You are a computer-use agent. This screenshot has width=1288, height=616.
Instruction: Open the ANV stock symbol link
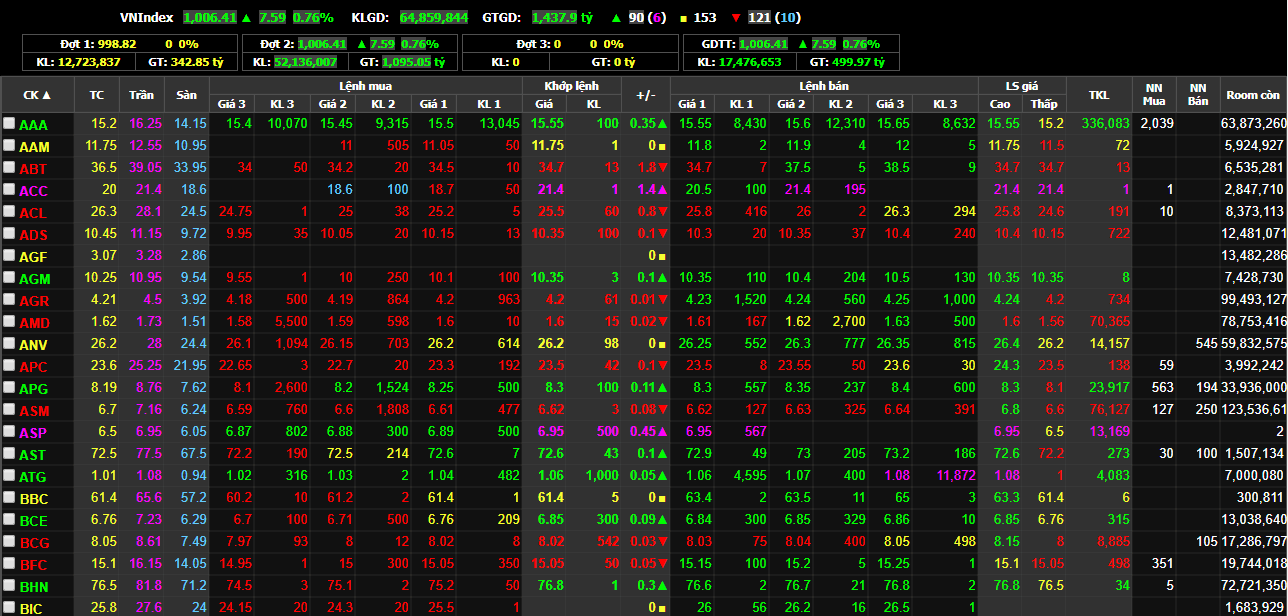point(33,344)
